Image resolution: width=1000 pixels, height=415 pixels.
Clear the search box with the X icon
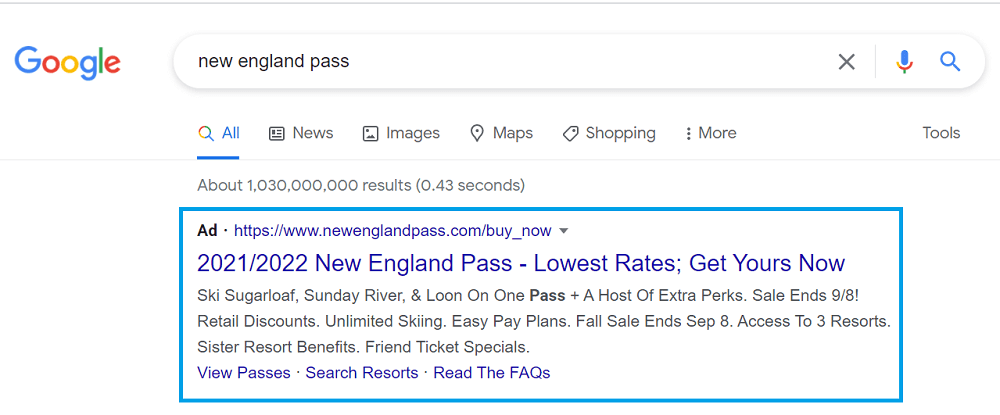tap(846, 62)
